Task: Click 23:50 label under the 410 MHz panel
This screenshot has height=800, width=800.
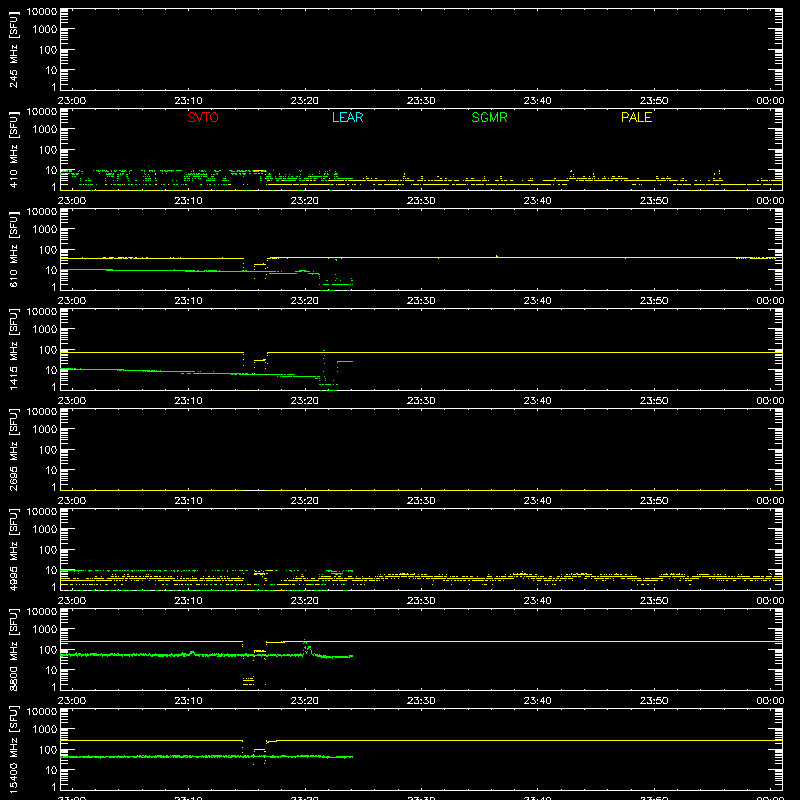Action: click(x=654, y=201)
